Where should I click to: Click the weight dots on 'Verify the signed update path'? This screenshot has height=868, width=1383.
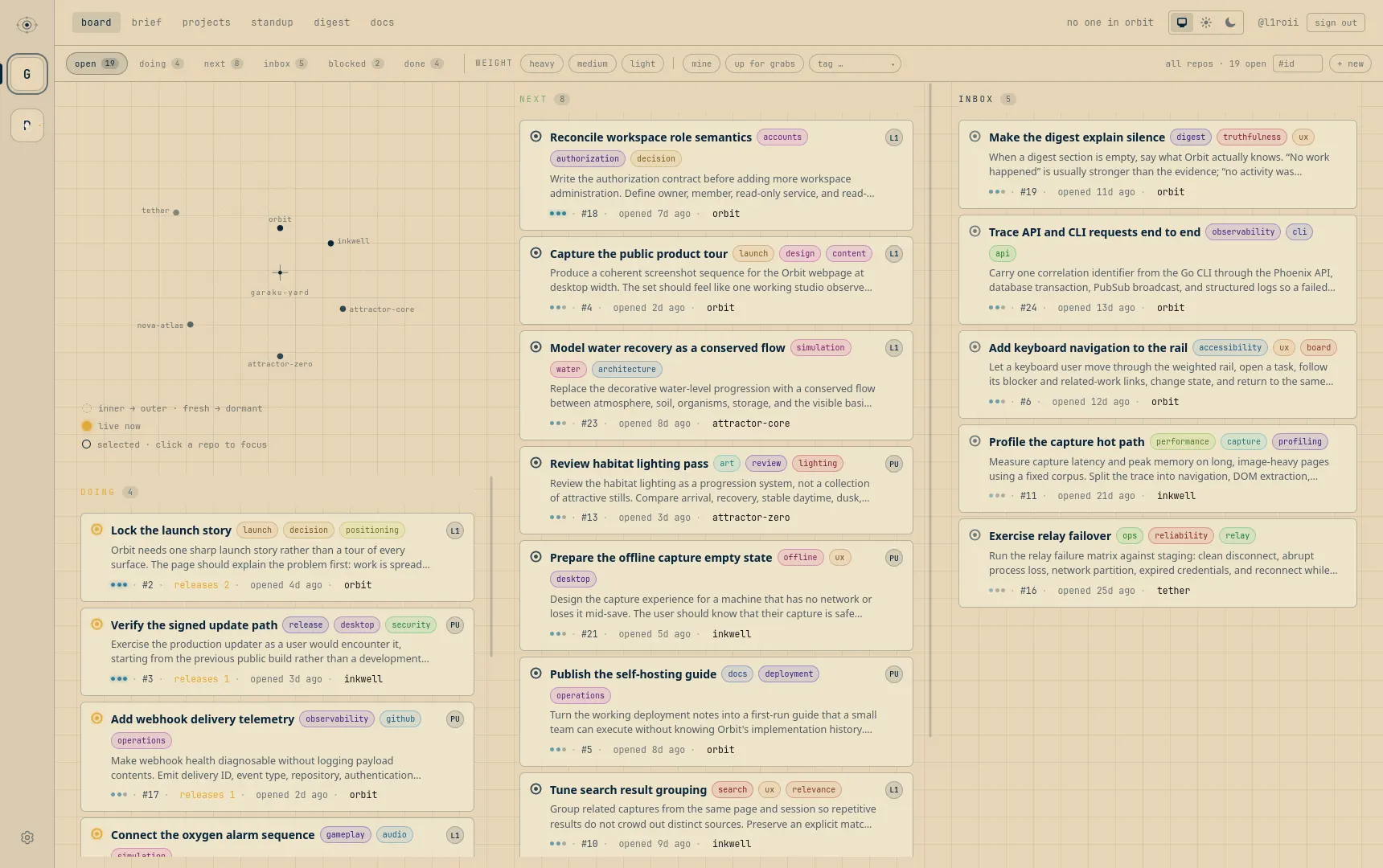point(119,679)
